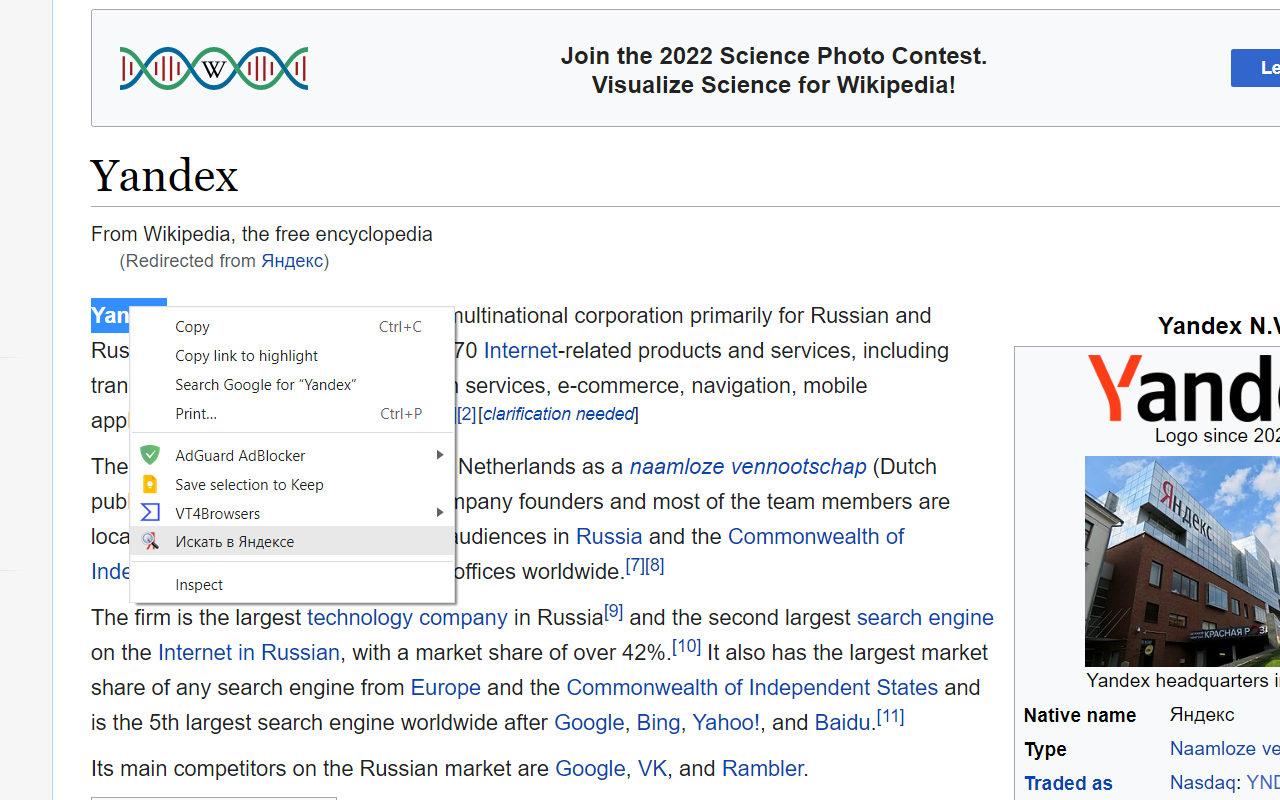Select Search Google for "Yandex"
The width and height of the screenshot is (1280, 800).
[x=292, y=384]
